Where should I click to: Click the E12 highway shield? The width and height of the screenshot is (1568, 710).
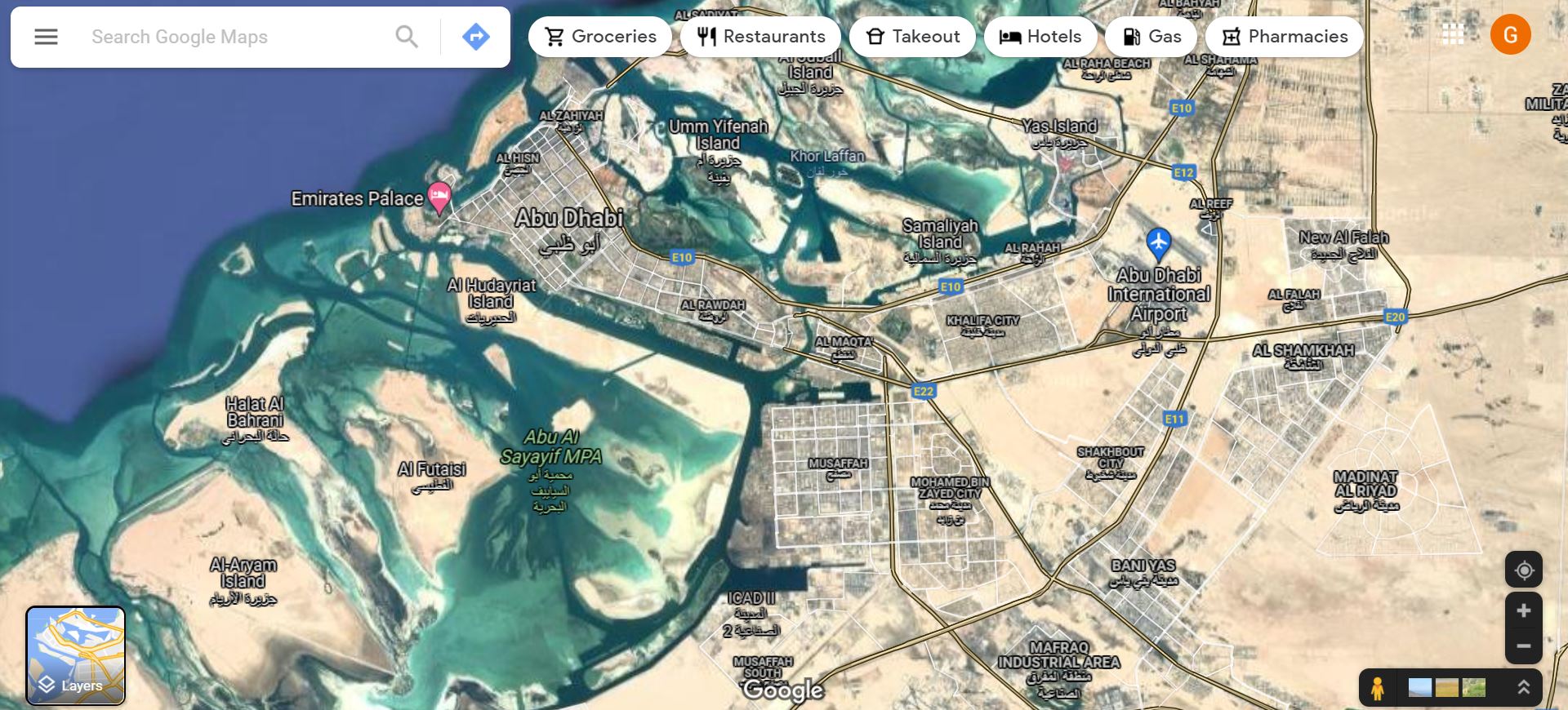[1183, 172]
